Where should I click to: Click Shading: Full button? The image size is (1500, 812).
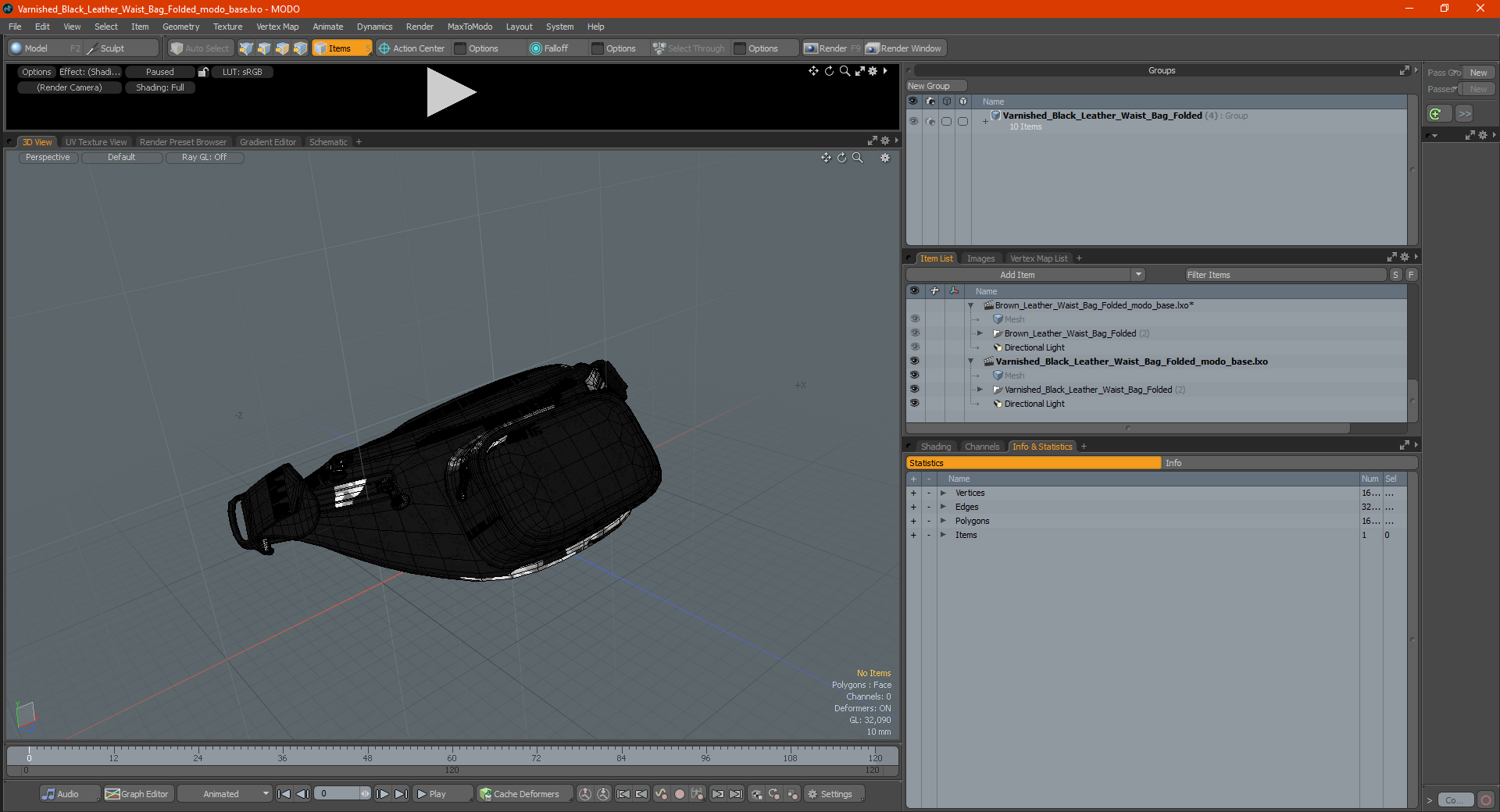160,87
